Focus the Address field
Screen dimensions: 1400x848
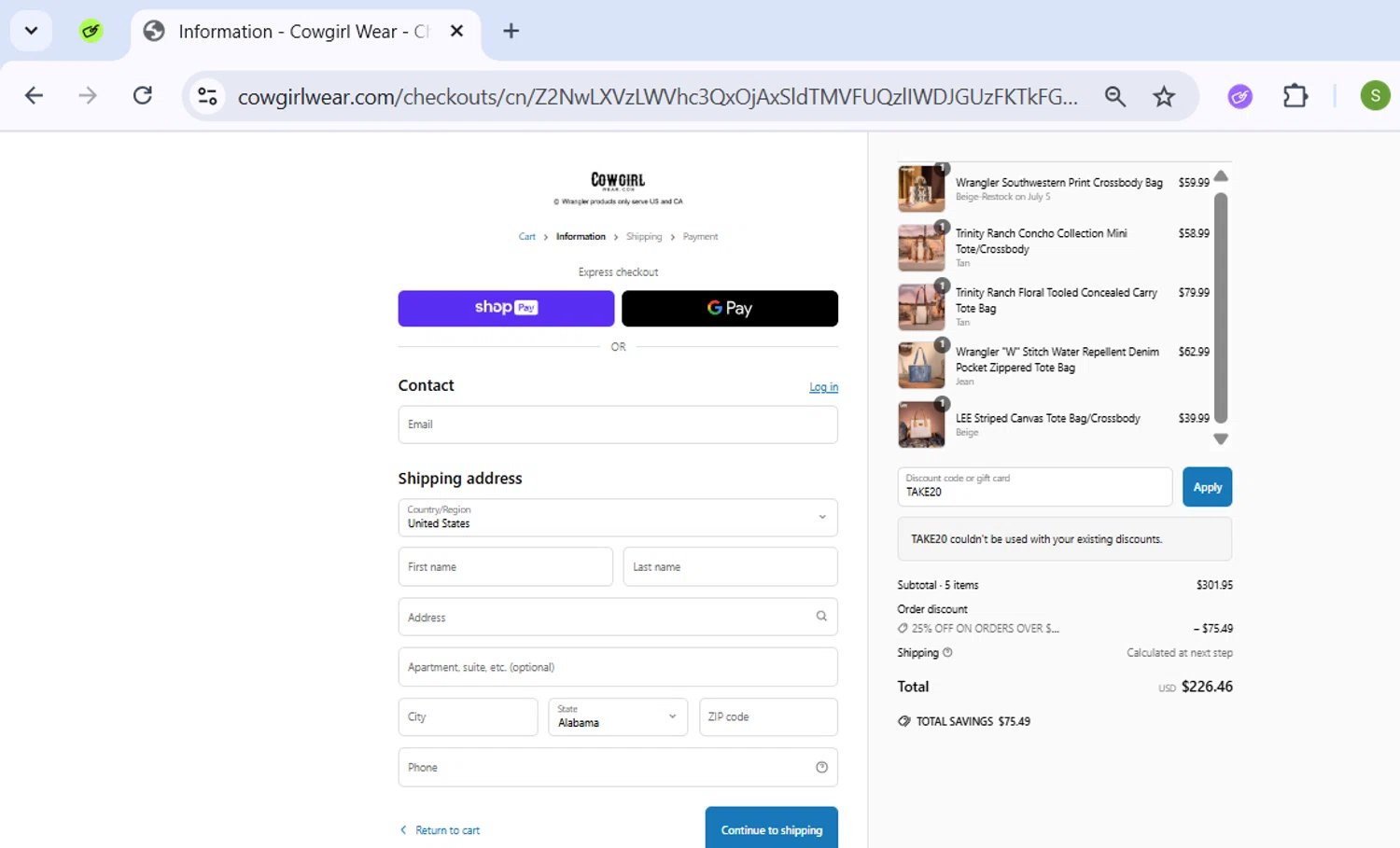618,617
